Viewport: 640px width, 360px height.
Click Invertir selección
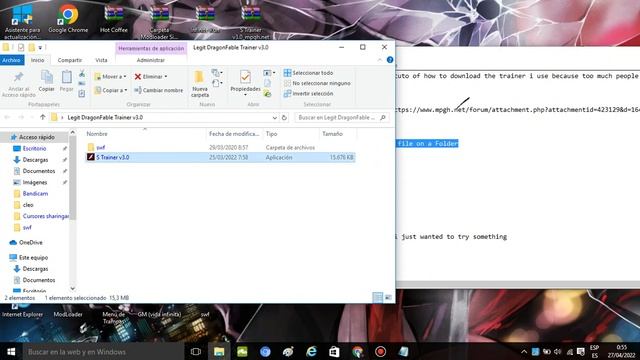click(309, 93)
